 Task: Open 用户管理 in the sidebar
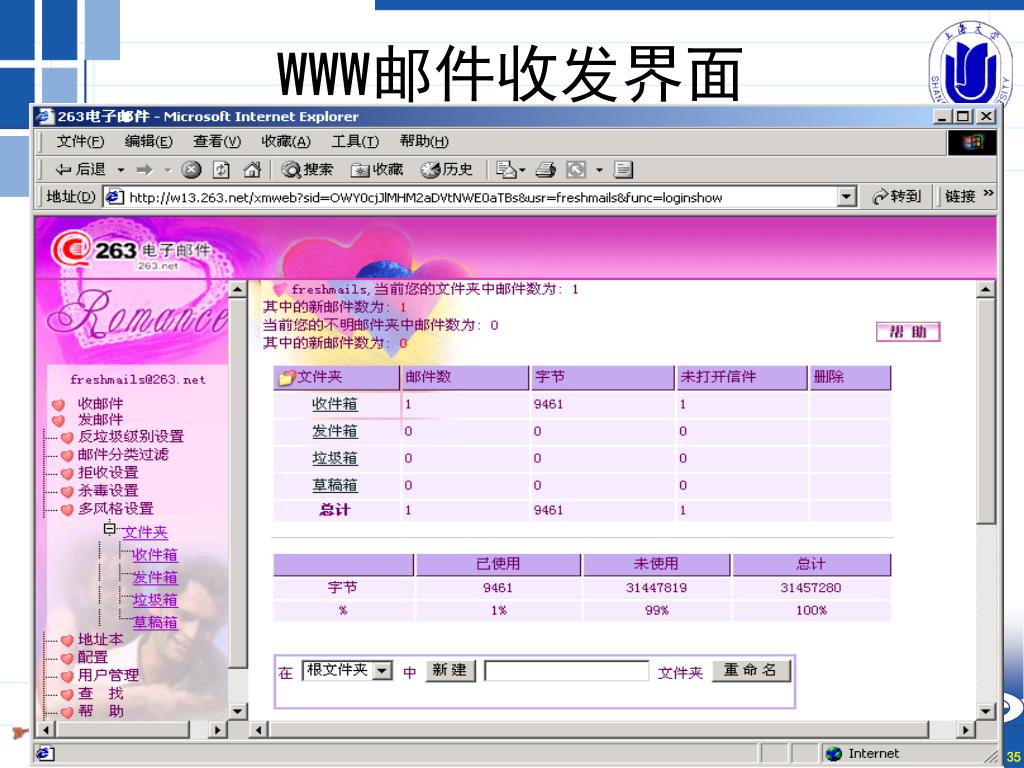point(108,675)
